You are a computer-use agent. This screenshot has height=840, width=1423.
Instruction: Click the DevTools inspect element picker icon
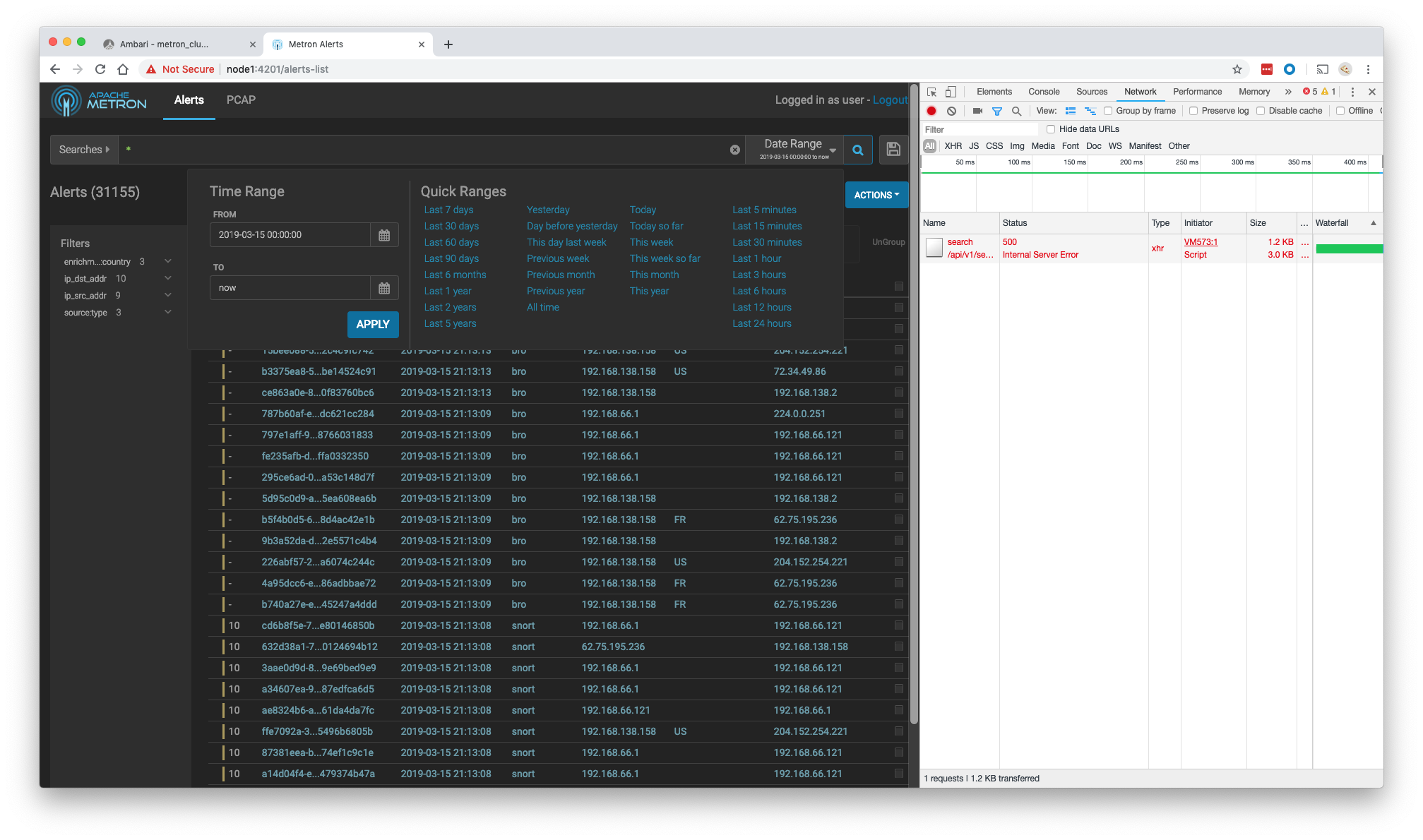[931, 92]
